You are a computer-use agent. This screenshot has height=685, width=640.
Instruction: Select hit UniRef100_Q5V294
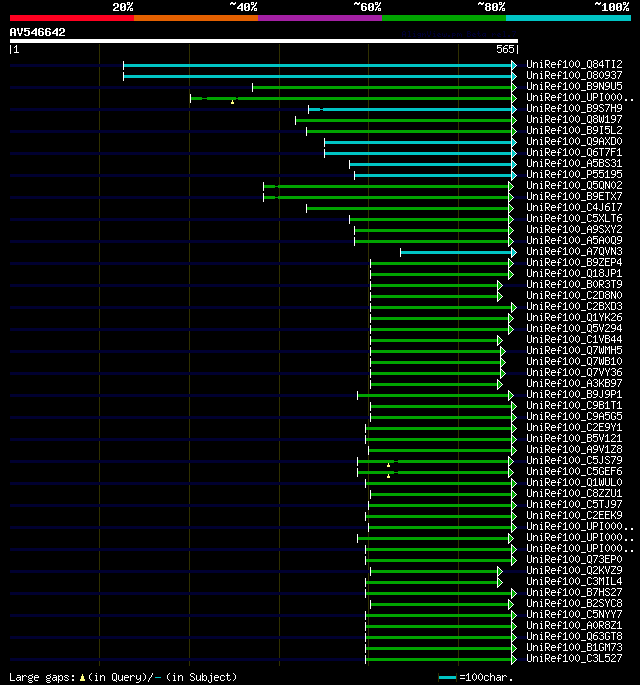tap(574, 329)
